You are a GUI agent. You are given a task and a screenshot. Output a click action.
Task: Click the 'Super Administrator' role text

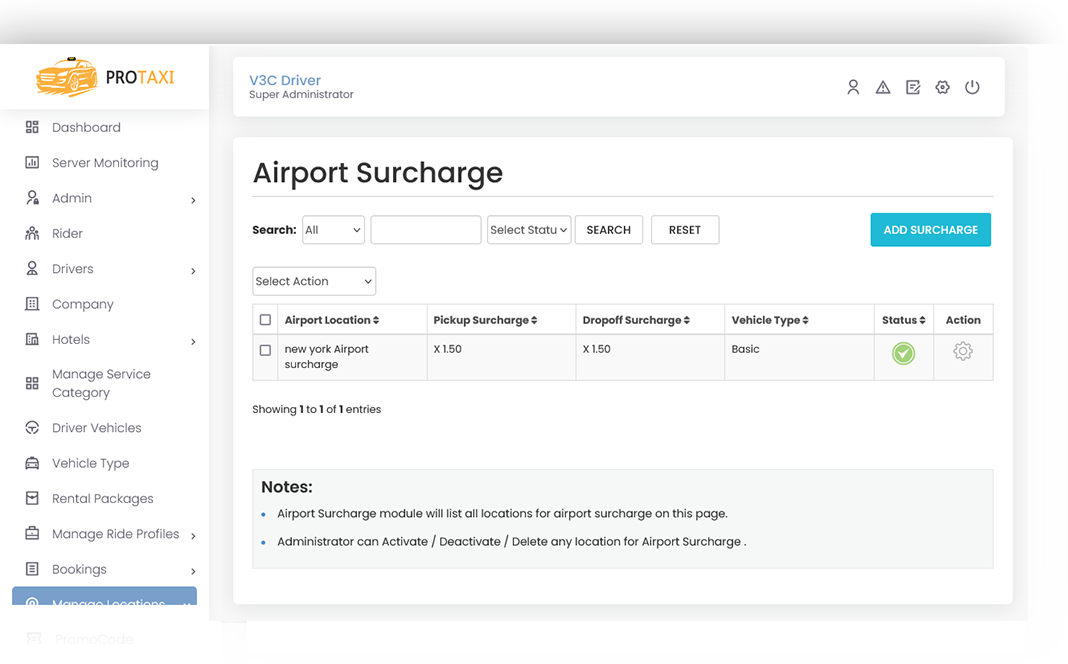(301, 95)
